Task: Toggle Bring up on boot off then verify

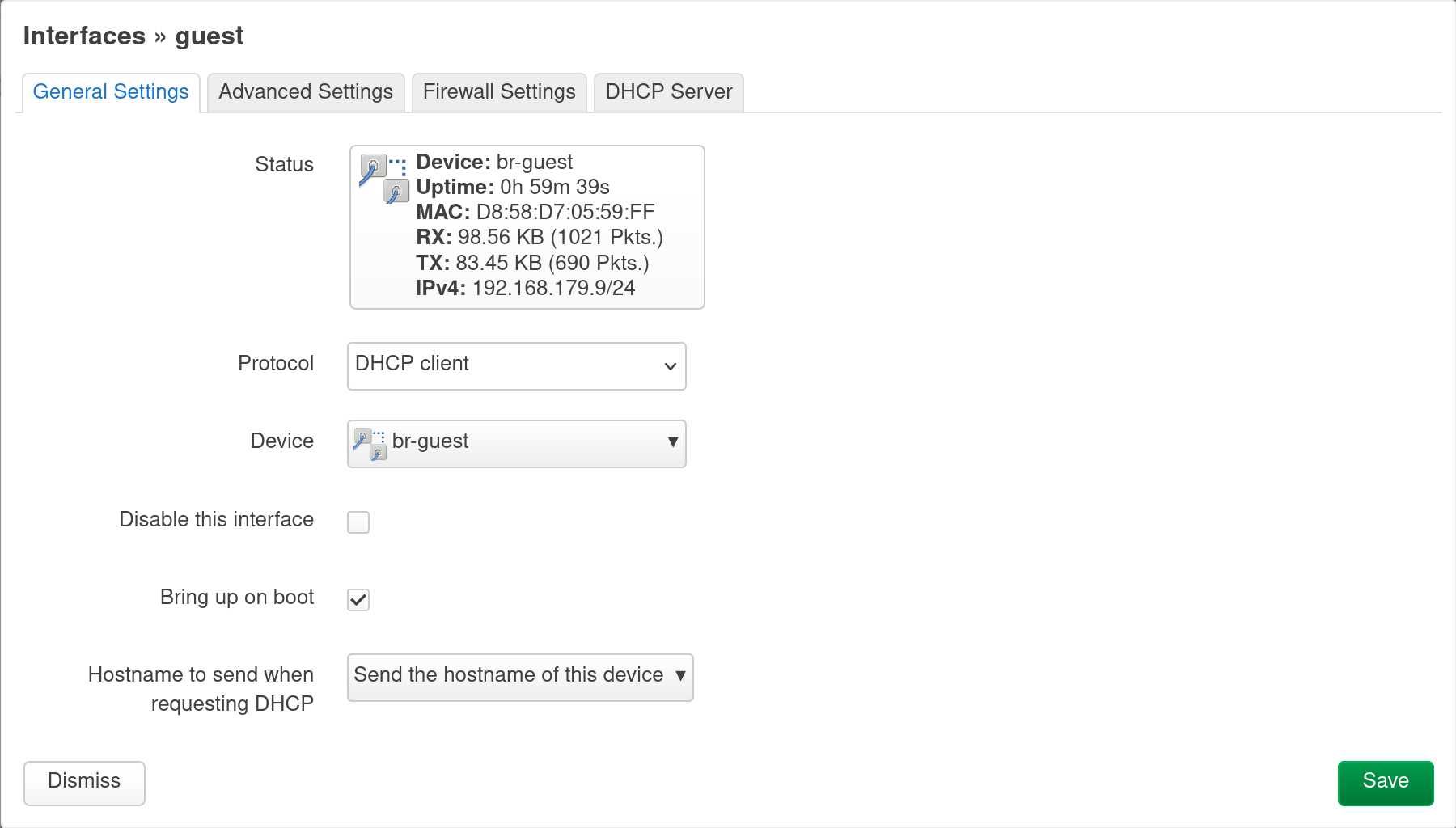Action: 358,600
